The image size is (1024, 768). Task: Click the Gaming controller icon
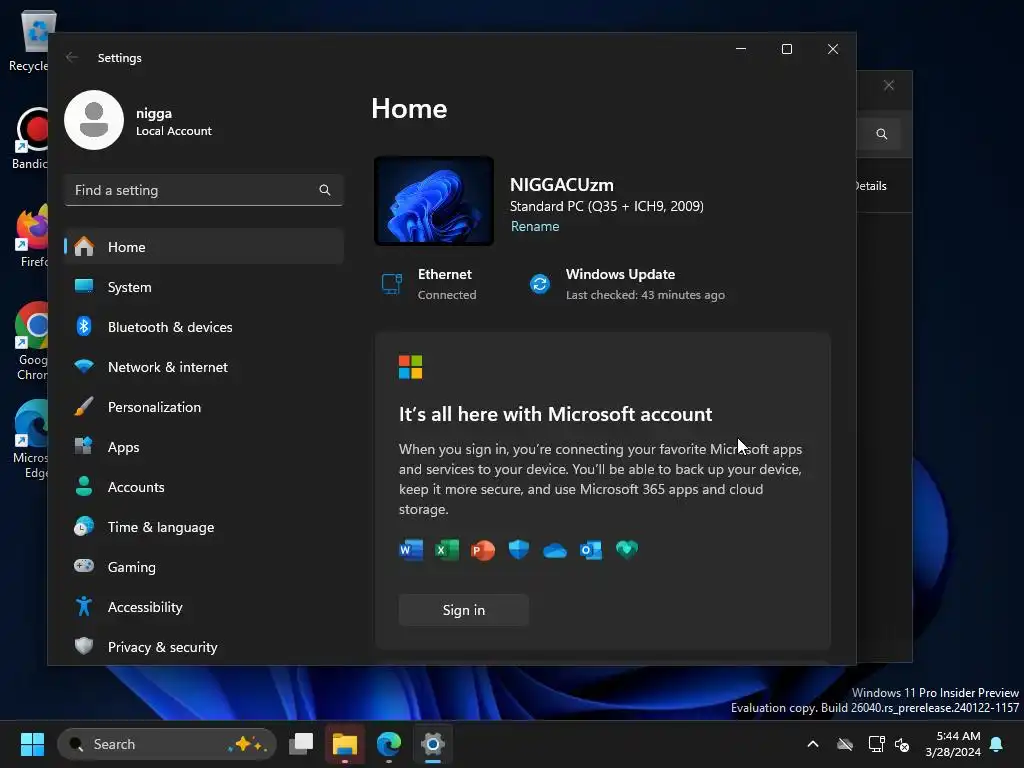coord(84,566)
